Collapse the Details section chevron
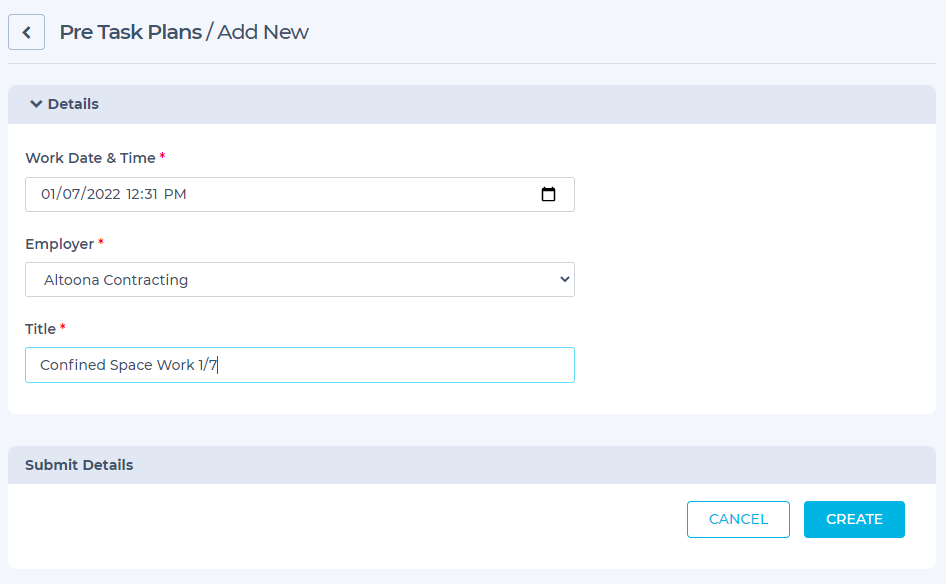Image resolution: width=946 pixels, height=584 pixels. 36,104
